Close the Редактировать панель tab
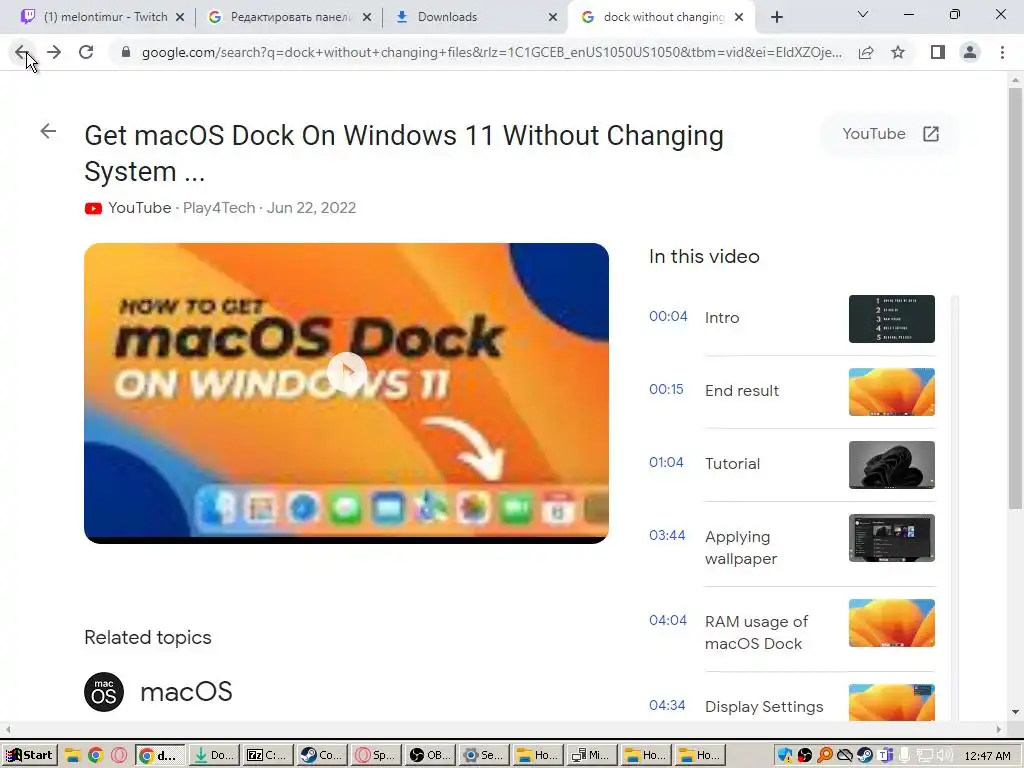Image resolution: width=1024 pixels, height=768 pixels. click(367, 17)
